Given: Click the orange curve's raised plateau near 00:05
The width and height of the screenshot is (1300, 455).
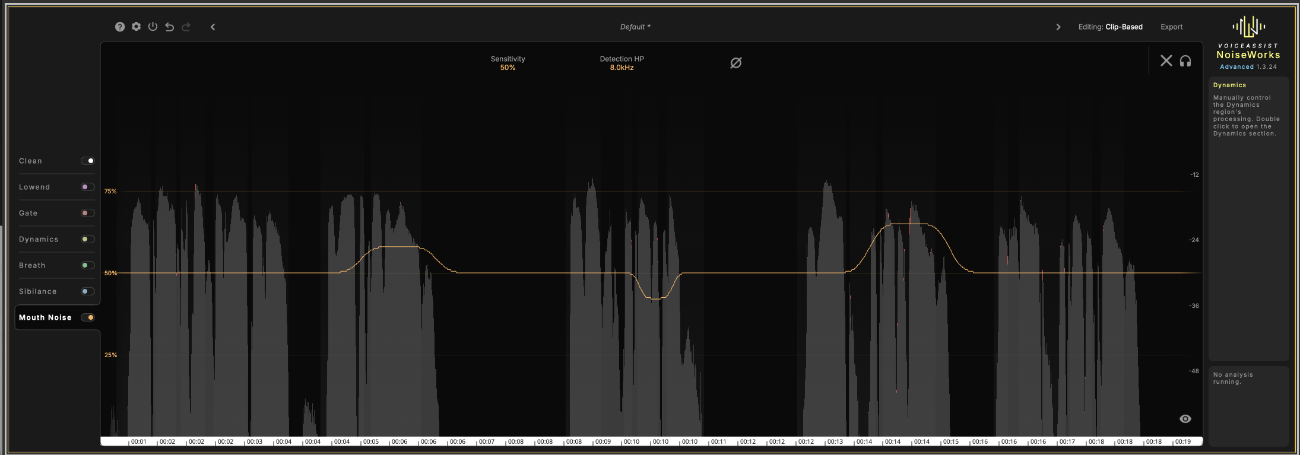Looking at the screenshot, I should pos(400,246).
